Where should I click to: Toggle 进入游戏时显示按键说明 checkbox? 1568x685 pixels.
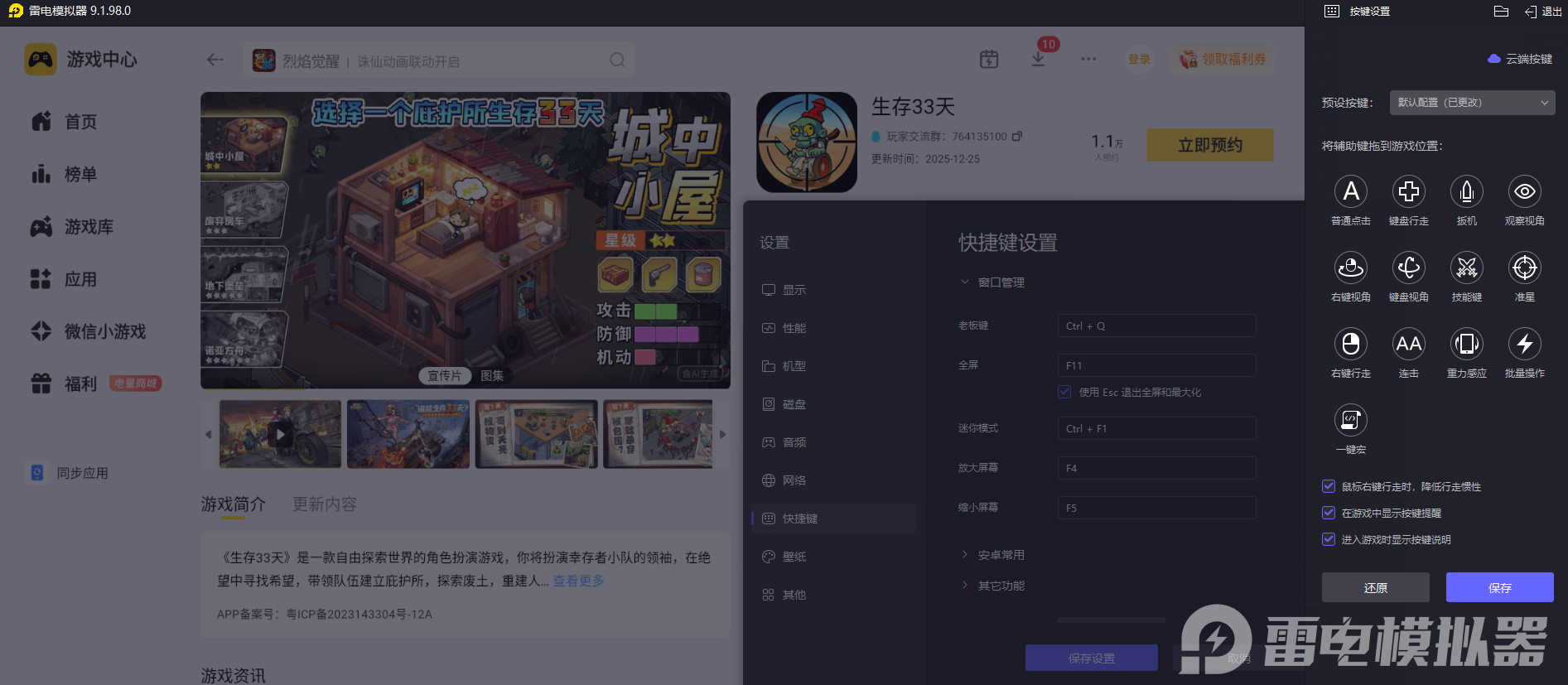pos(1329,539)
